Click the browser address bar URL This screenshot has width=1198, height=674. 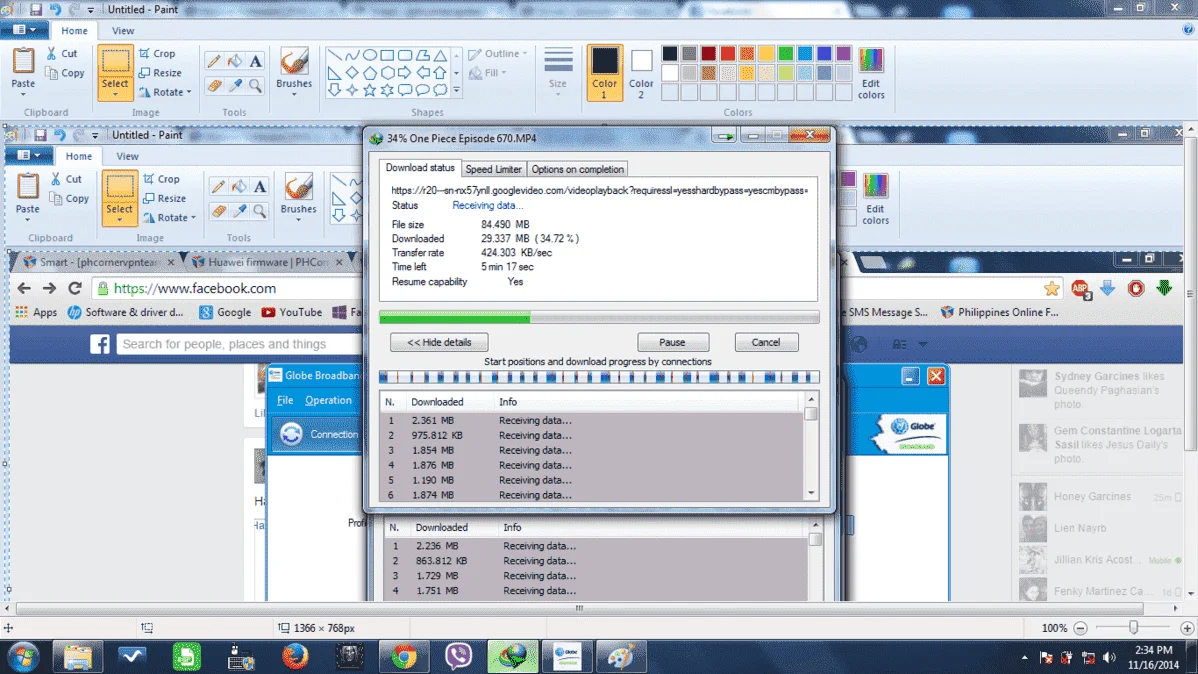(x=195, y=288)
